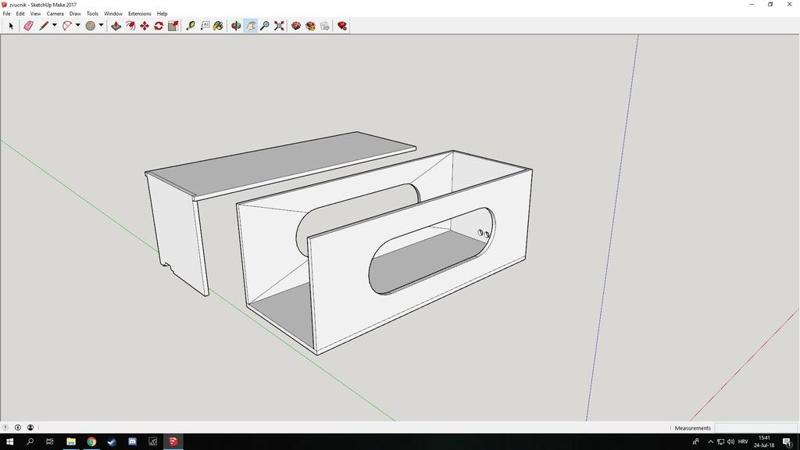
Task: Click the Send to LayOut icon
Action: tap(325, 26)
